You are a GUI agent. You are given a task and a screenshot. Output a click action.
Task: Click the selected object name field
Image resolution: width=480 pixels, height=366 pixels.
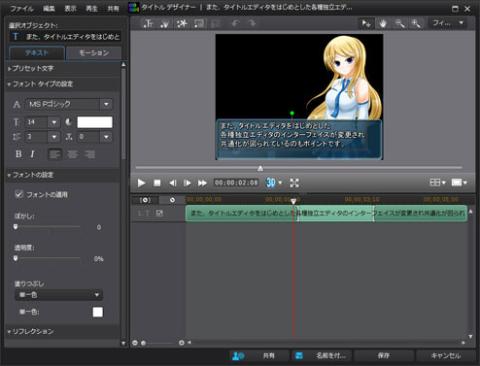coord(65,37)
